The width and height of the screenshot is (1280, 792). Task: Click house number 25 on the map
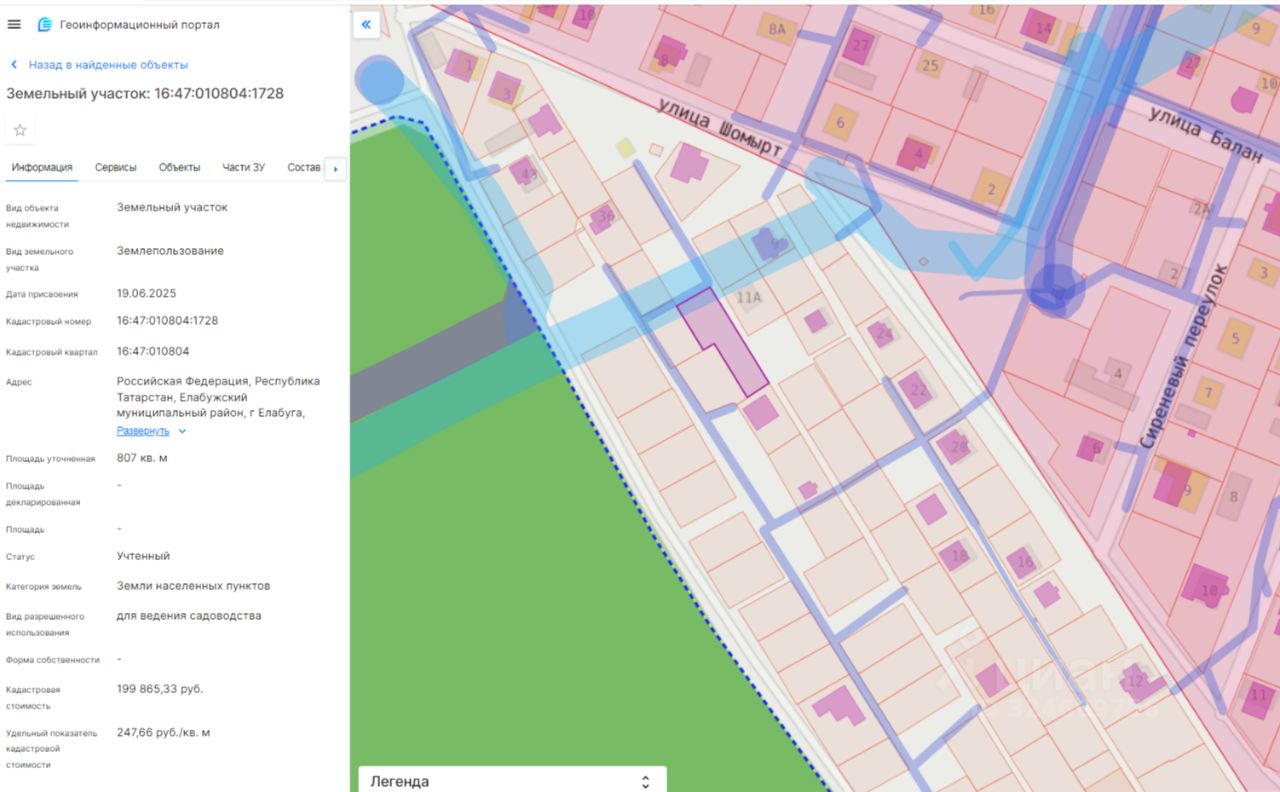point(930,66)
